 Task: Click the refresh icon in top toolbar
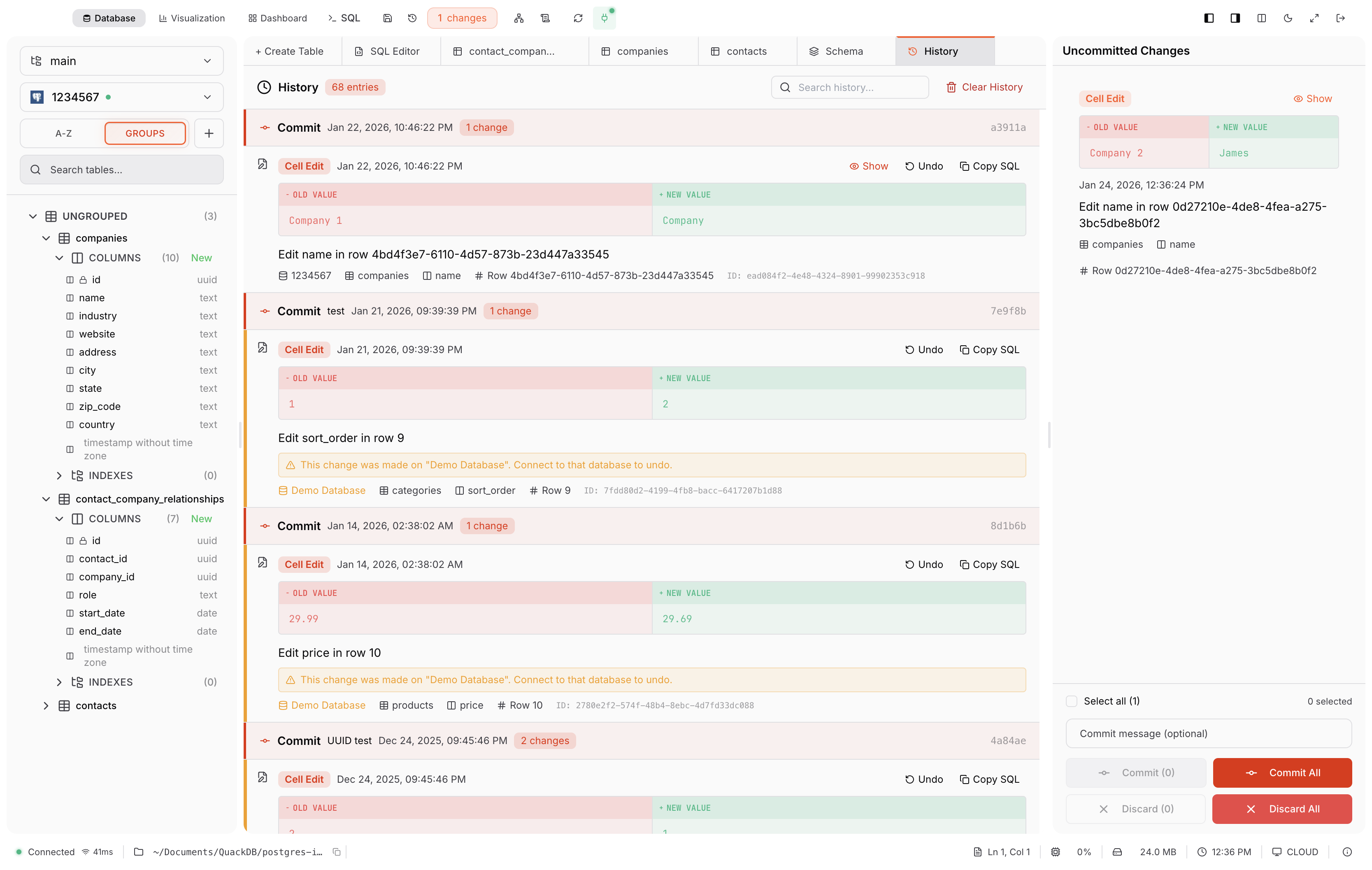pyautogui.click(x=578, y=18)
